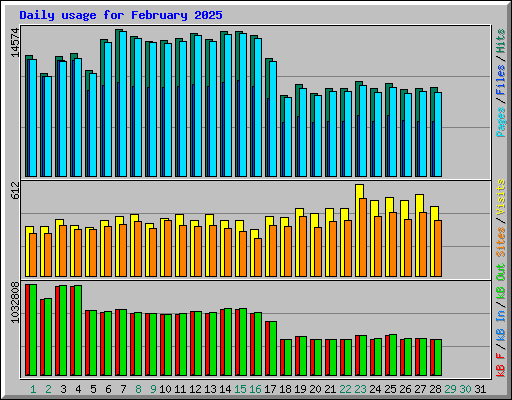Click day 13 label on the axis
This screenshot has height=400, width=512.
pos(210,389)
